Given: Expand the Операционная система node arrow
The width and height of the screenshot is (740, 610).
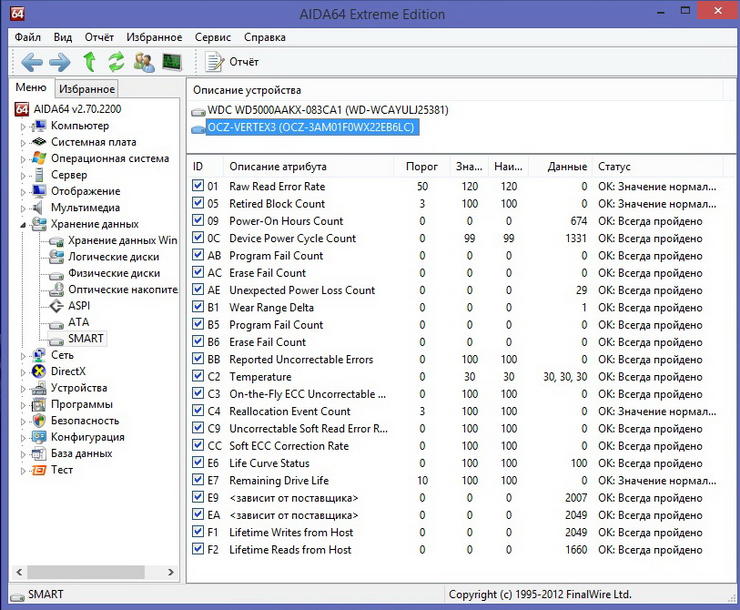Looking at the screenshot, I should tap(23, 159).
